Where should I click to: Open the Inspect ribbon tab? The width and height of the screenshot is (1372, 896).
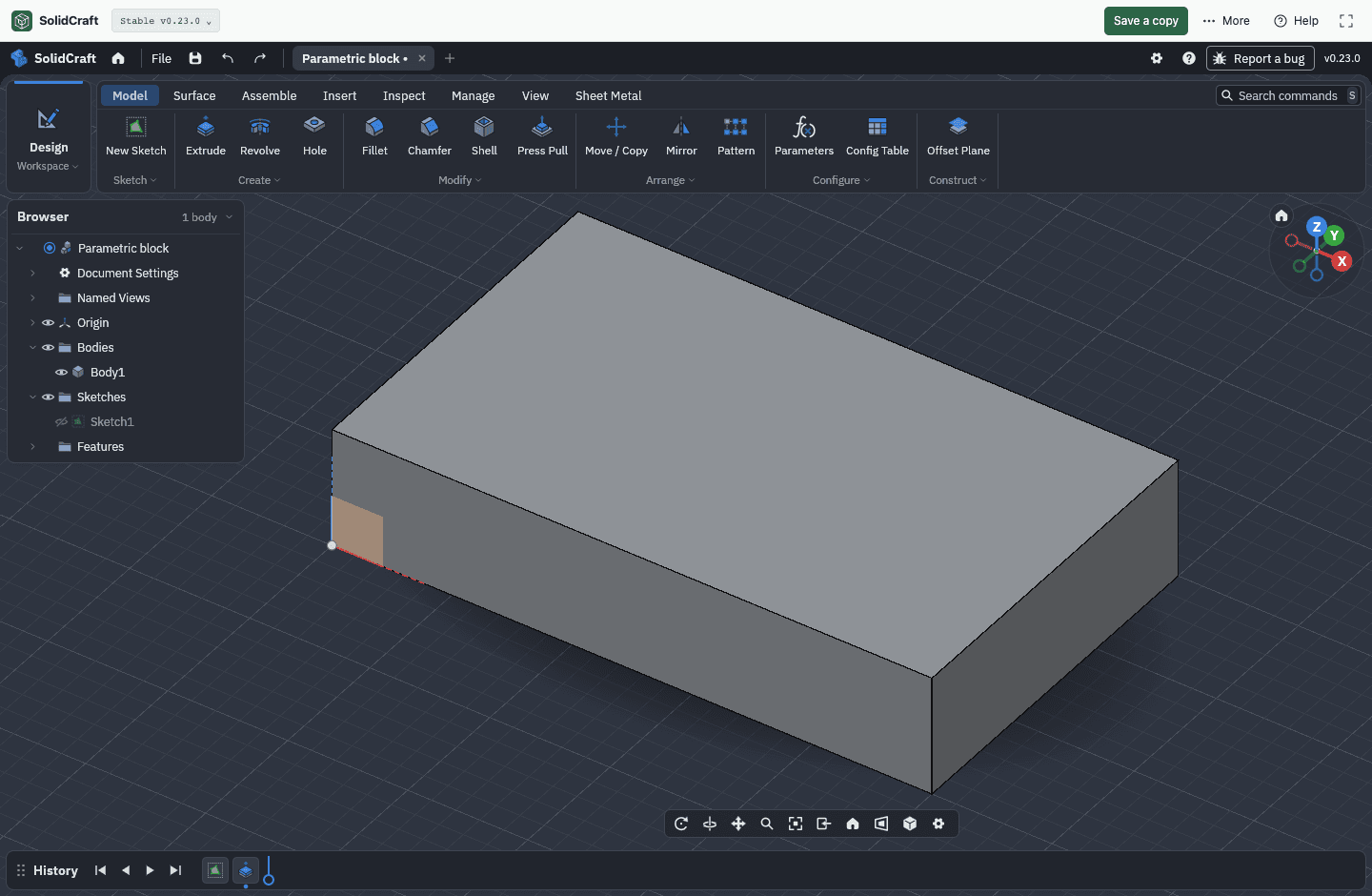pyautogui.click(x=404, y=96)
